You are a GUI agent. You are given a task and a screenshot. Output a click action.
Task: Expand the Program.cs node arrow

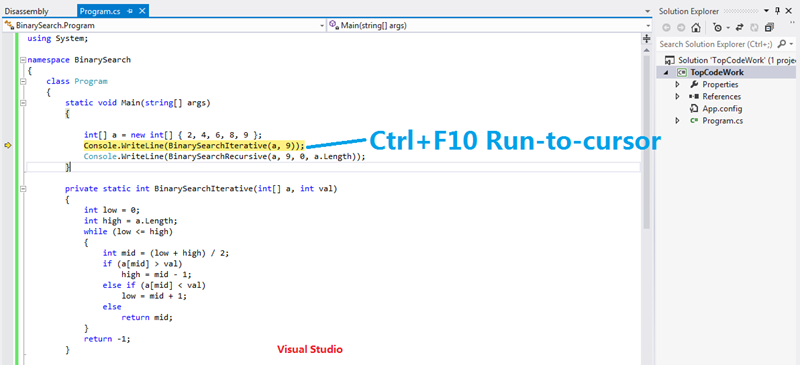click(677, 120)
